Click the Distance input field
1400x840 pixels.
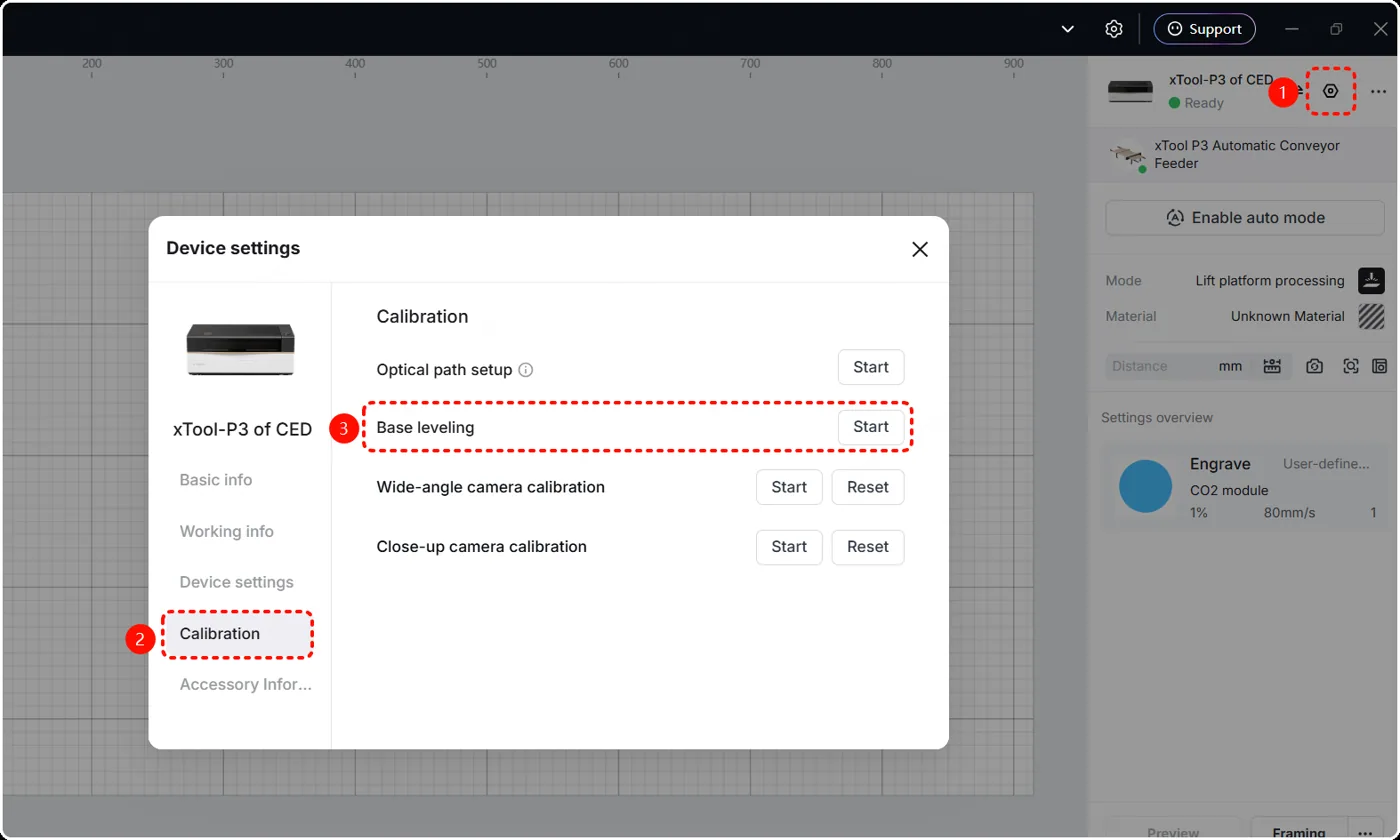click(1160, 366)
